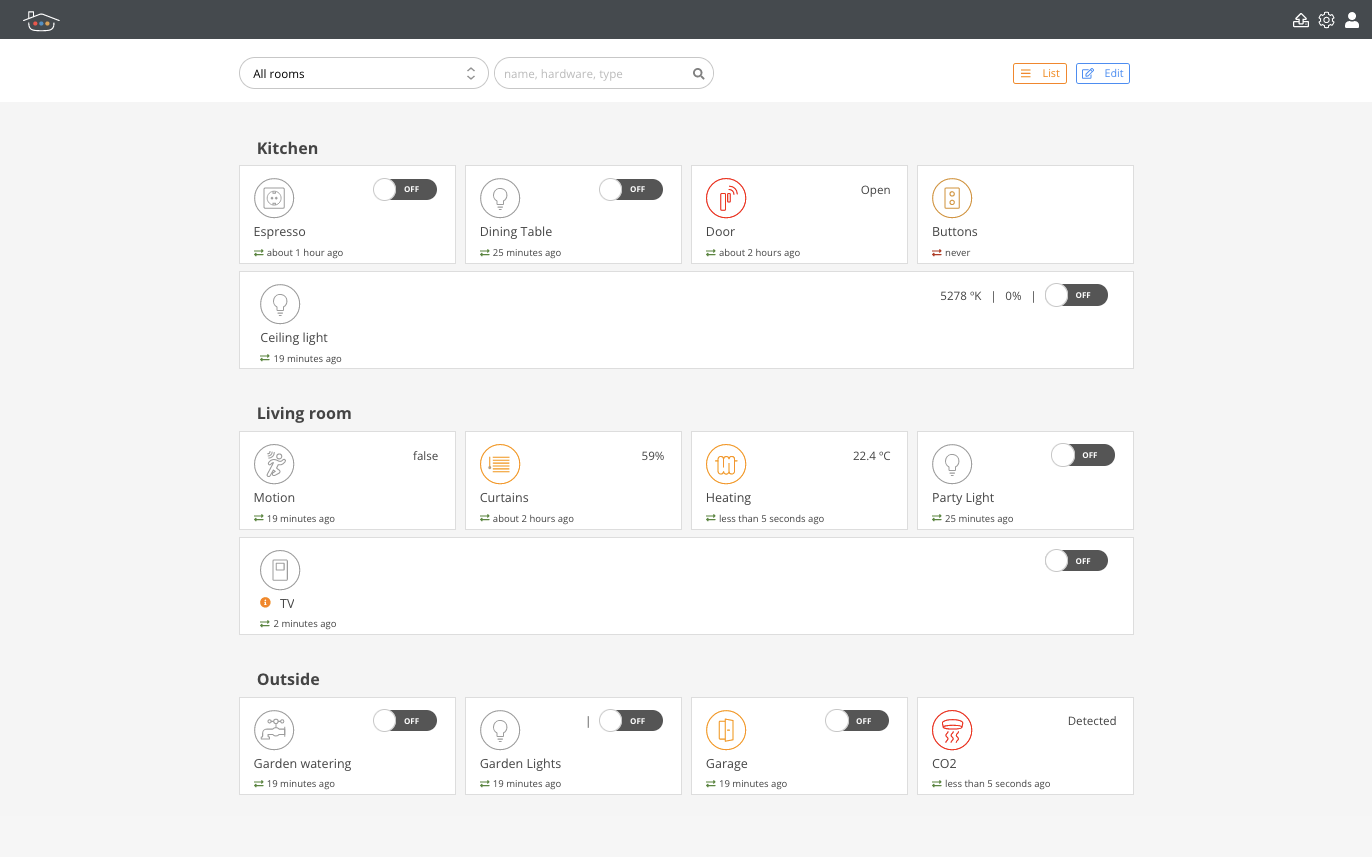
Task: Click the Heating radiator icon
Action: pos(726,465)
